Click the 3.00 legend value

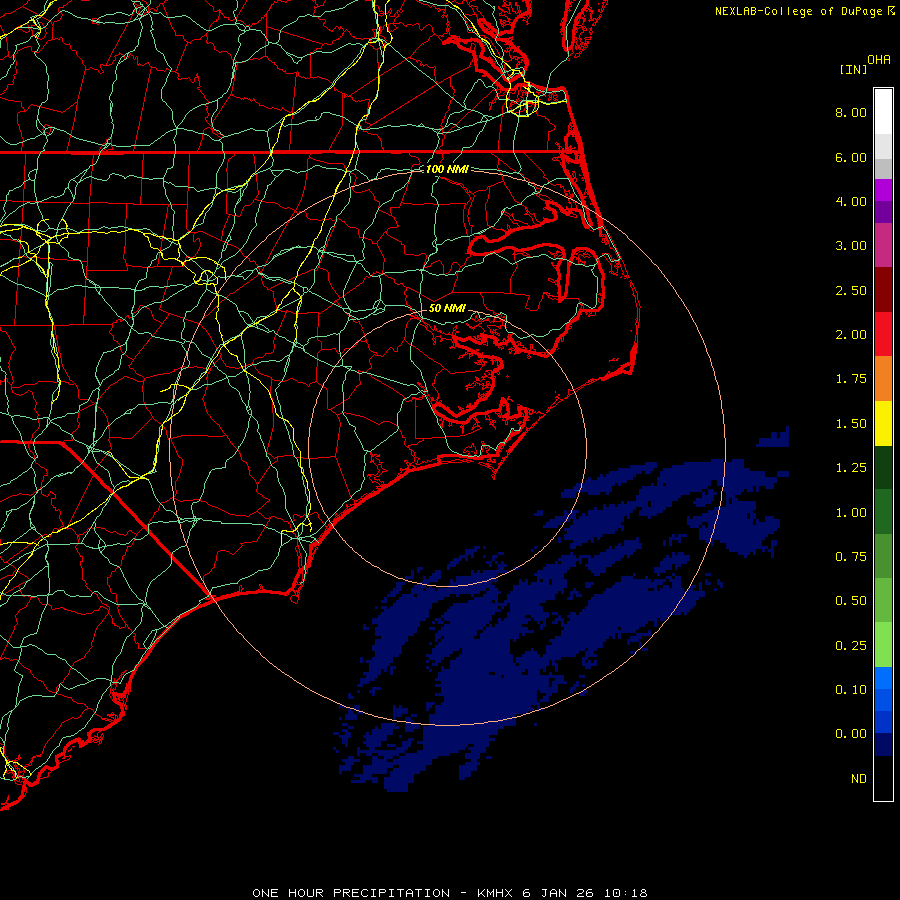point(851,246)
